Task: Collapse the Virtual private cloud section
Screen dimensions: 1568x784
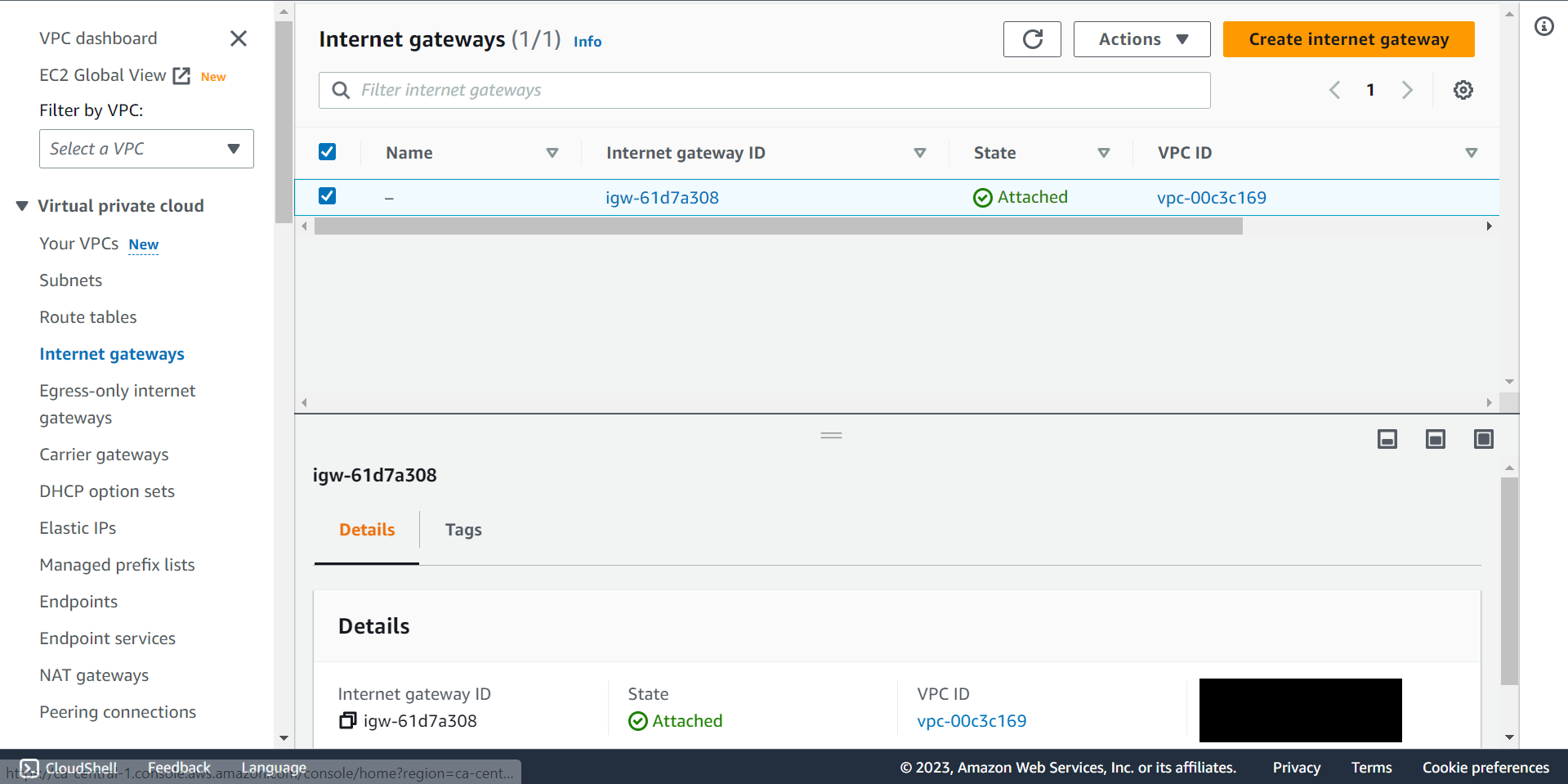Action: (22, 206)
